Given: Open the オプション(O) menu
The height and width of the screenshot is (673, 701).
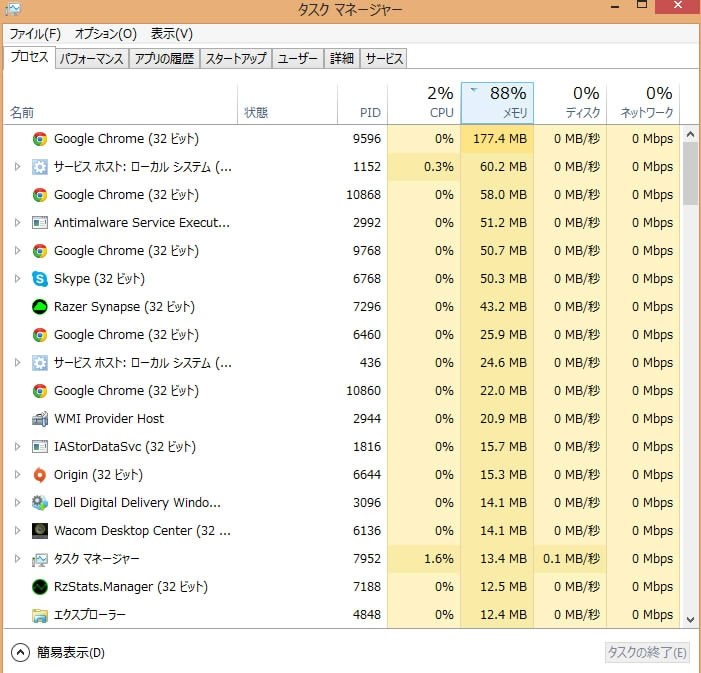Looking at the screenshot, I should 106,34.
